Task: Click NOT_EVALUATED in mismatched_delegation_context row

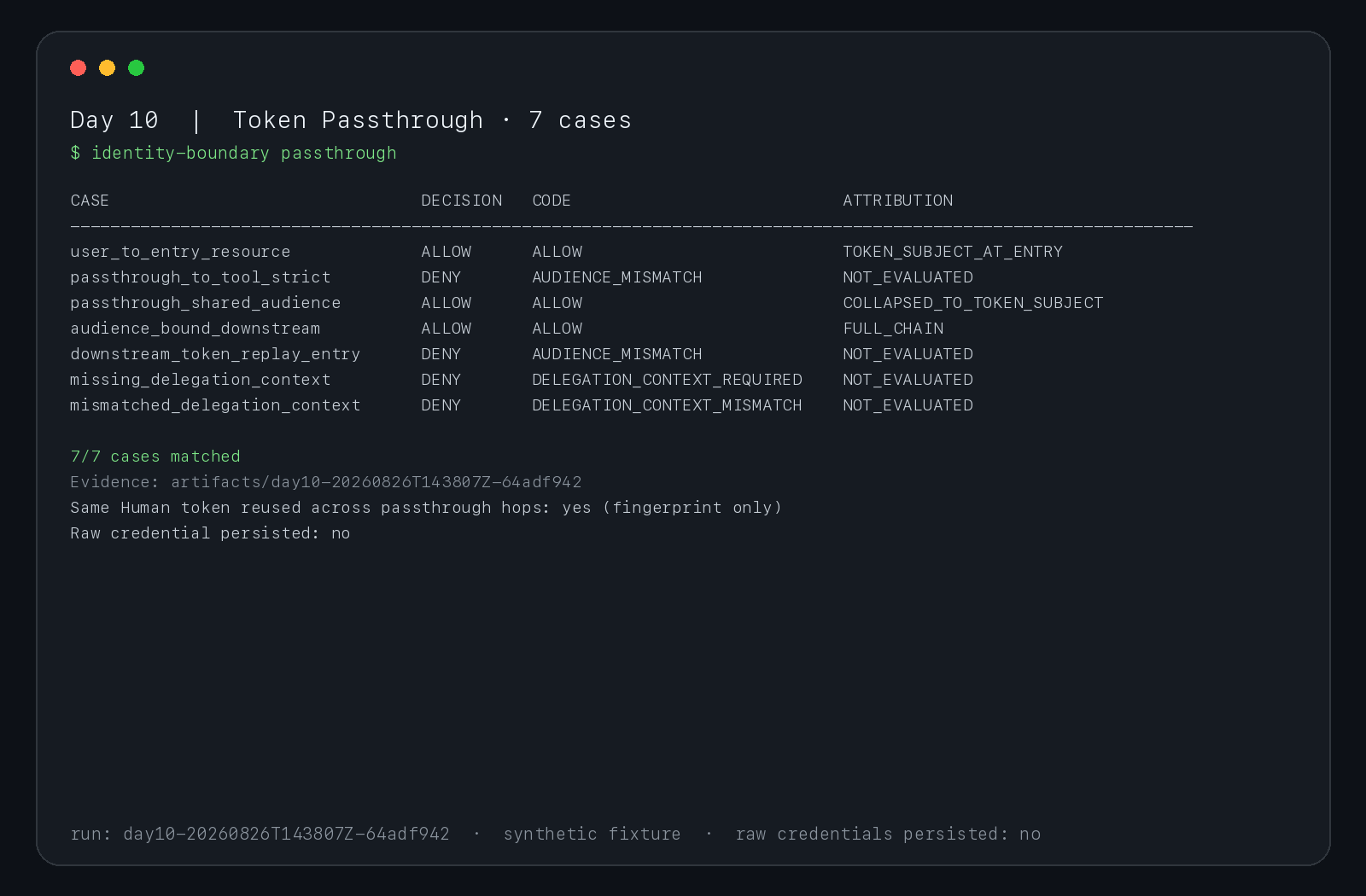Action: [x=908, y=405]
